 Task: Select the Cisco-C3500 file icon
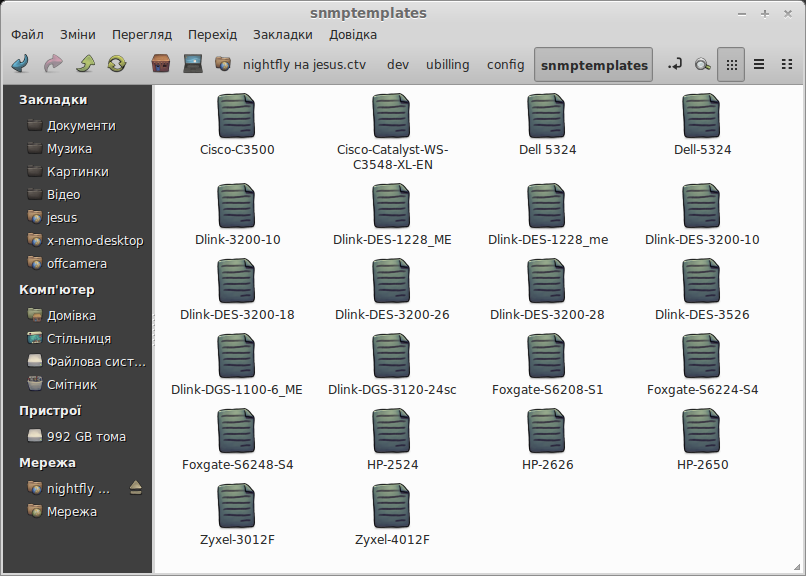coord(236,116)
